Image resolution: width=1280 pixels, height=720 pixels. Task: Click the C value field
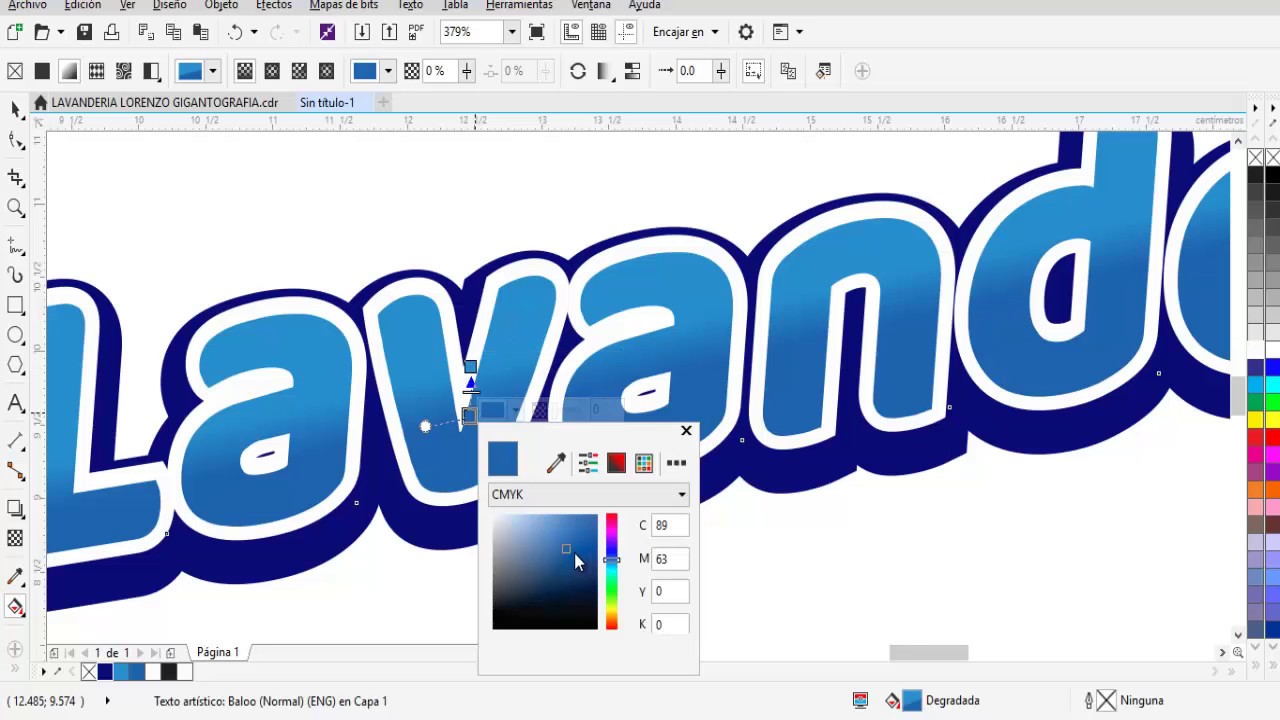pyautogui.click(x=671, y=525)
